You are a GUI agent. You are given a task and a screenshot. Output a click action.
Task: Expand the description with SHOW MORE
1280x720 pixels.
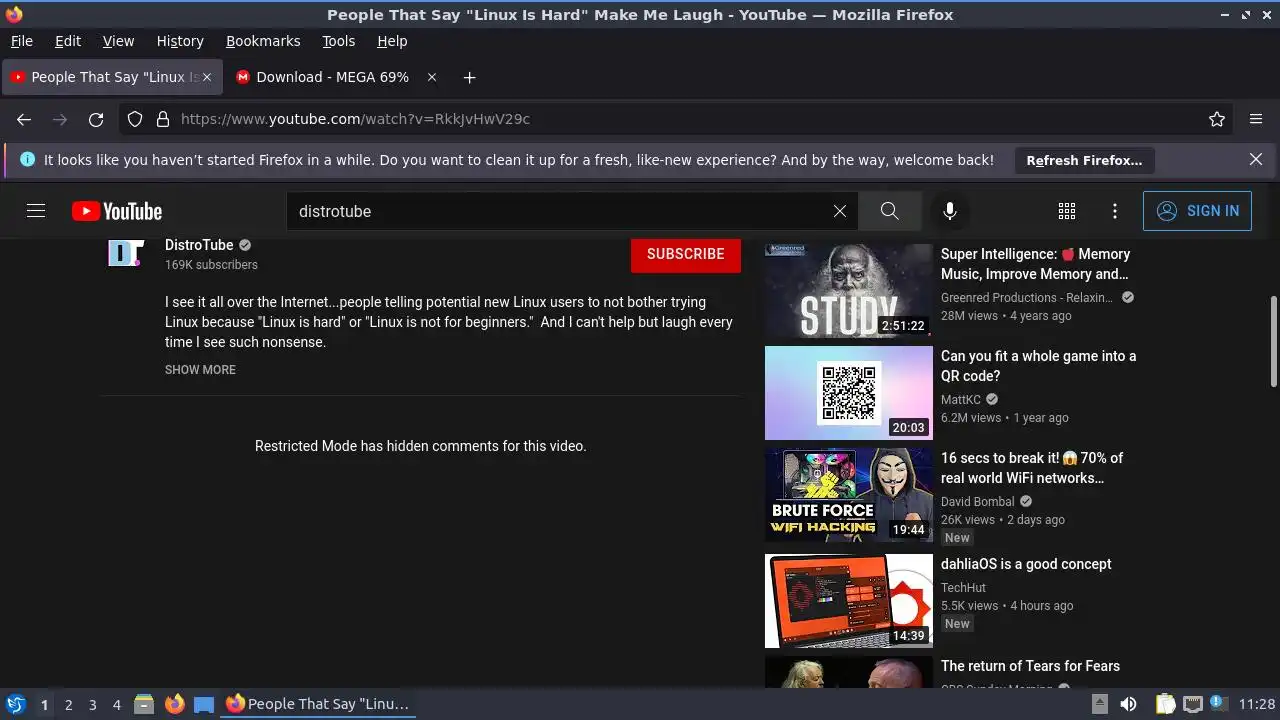point(200,370)
